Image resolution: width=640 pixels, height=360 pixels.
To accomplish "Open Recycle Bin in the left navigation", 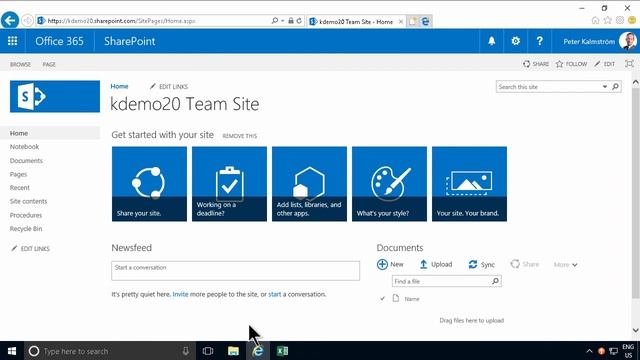I will coord(26,229).
